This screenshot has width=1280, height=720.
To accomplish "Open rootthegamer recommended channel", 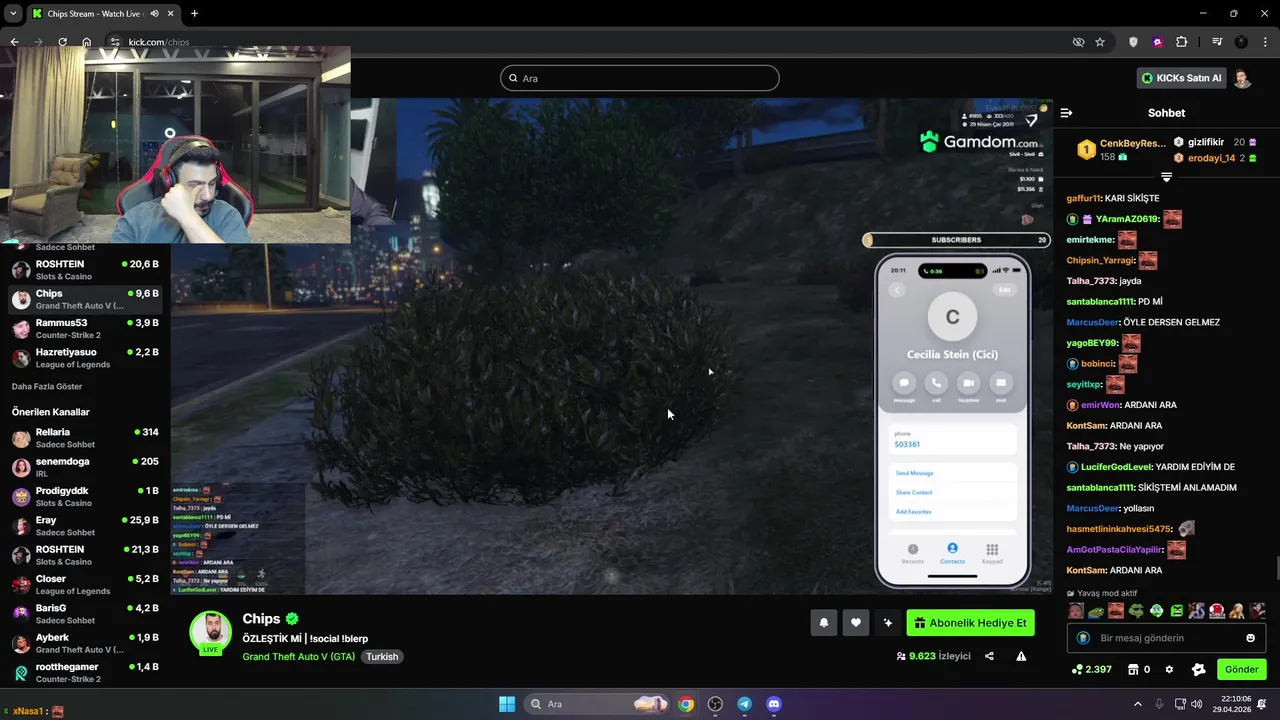I will [x=85, y=673].
